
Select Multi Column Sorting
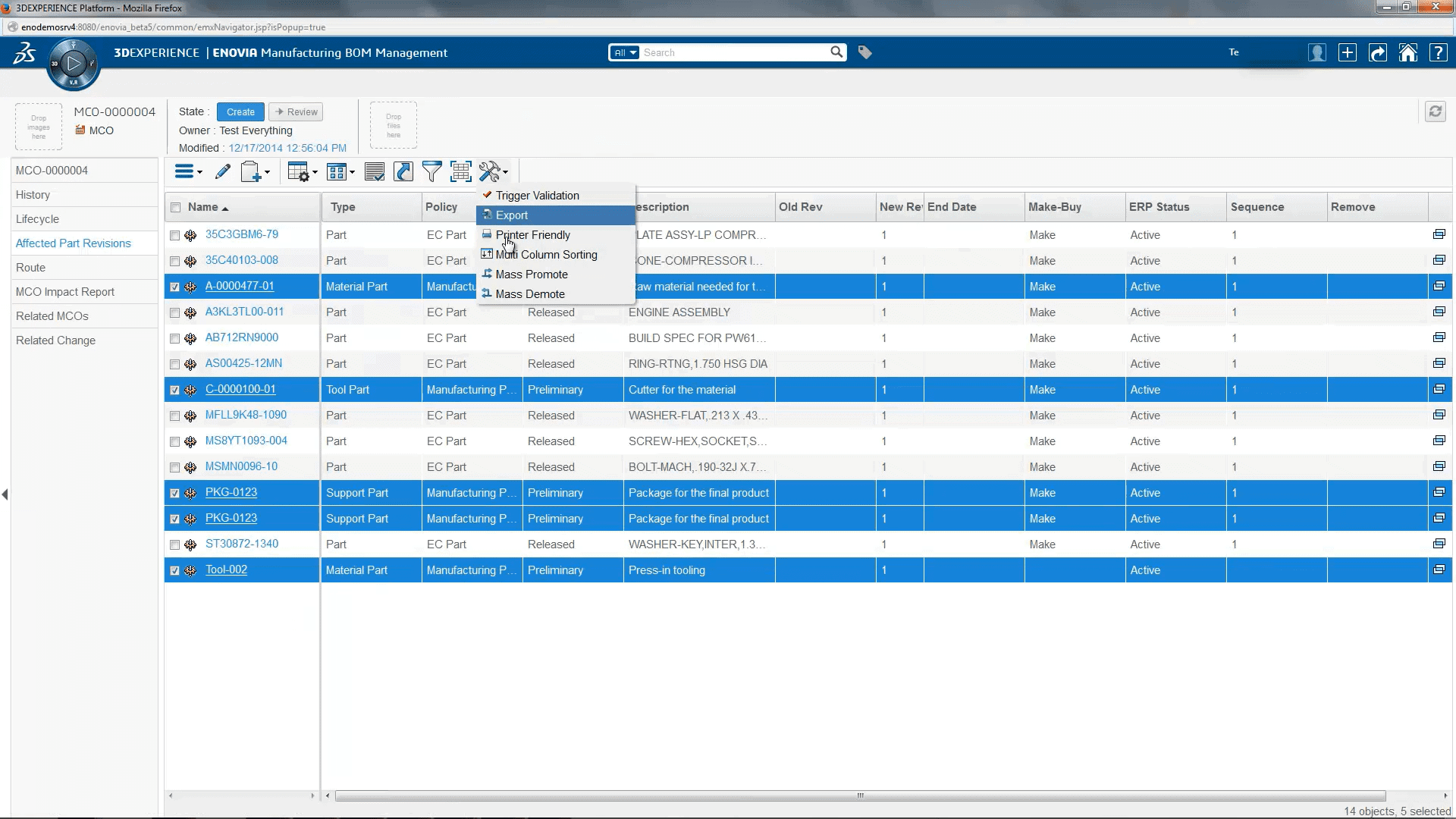click(x=556, y=255)
